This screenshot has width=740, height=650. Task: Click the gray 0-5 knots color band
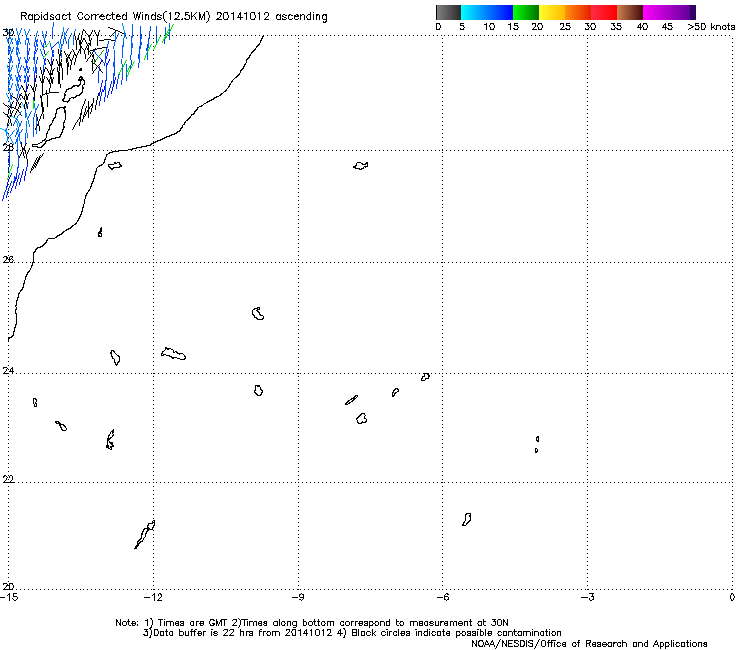point(448,12)
